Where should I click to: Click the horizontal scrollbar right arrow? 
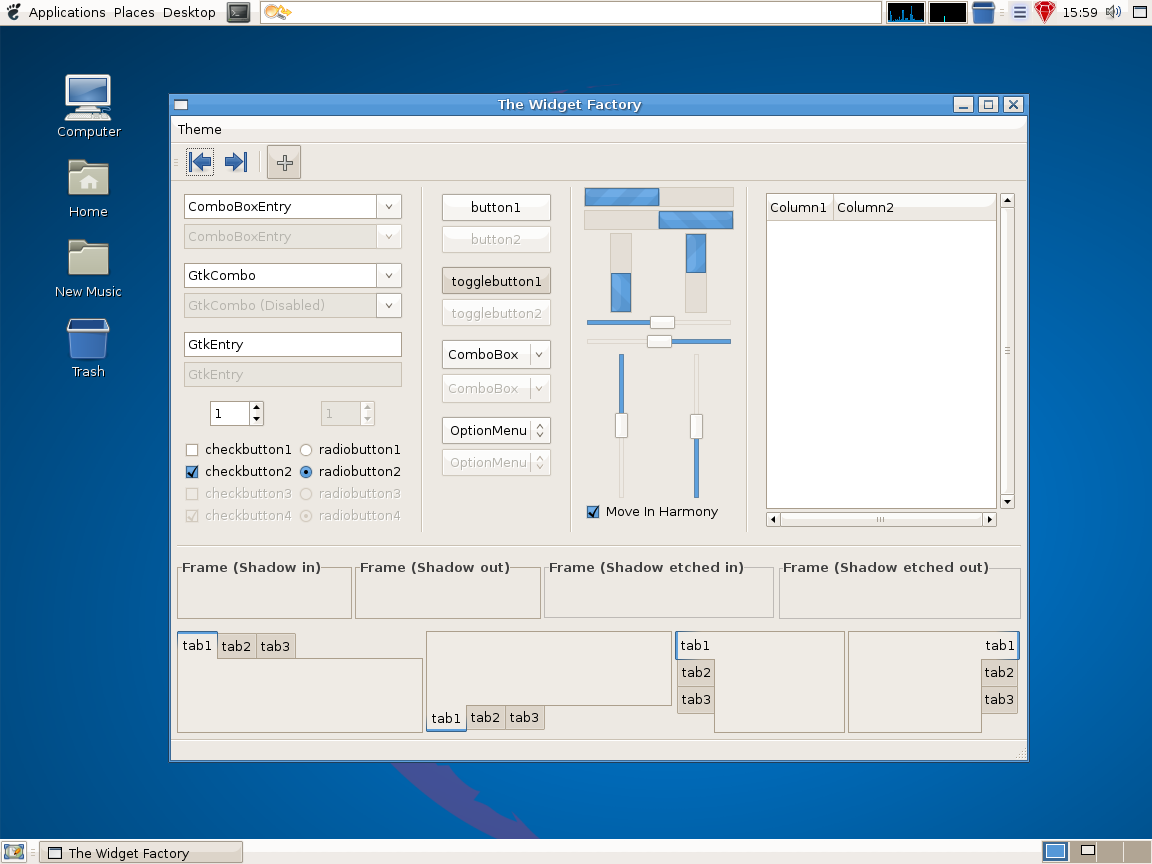tap(990, 519)
